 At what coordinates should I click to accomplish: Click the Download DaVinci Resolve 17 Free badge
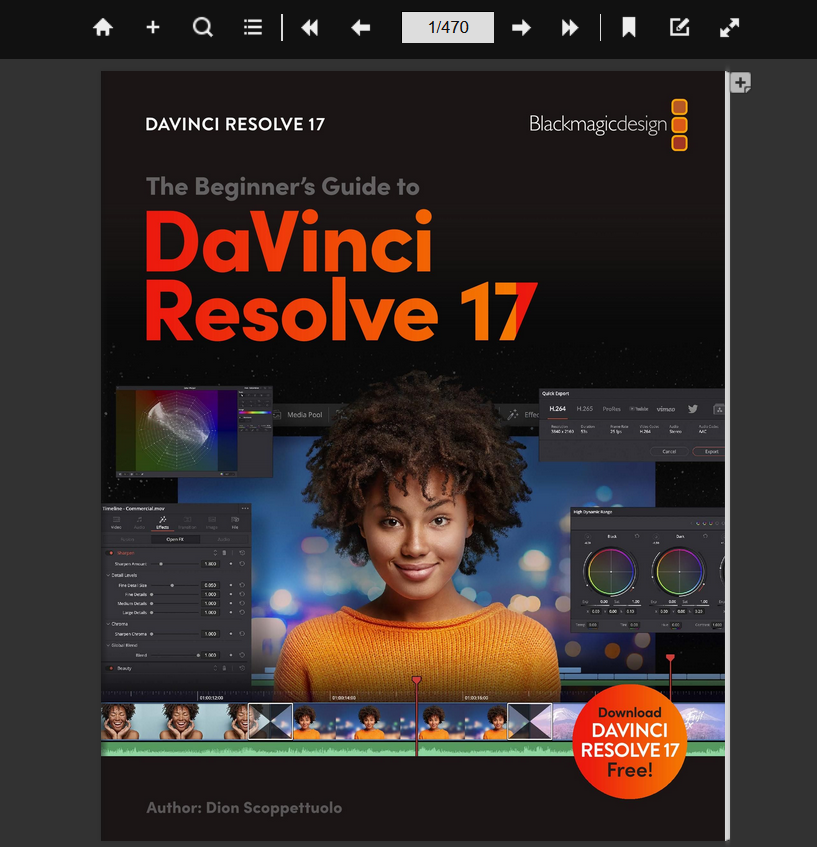630,741
